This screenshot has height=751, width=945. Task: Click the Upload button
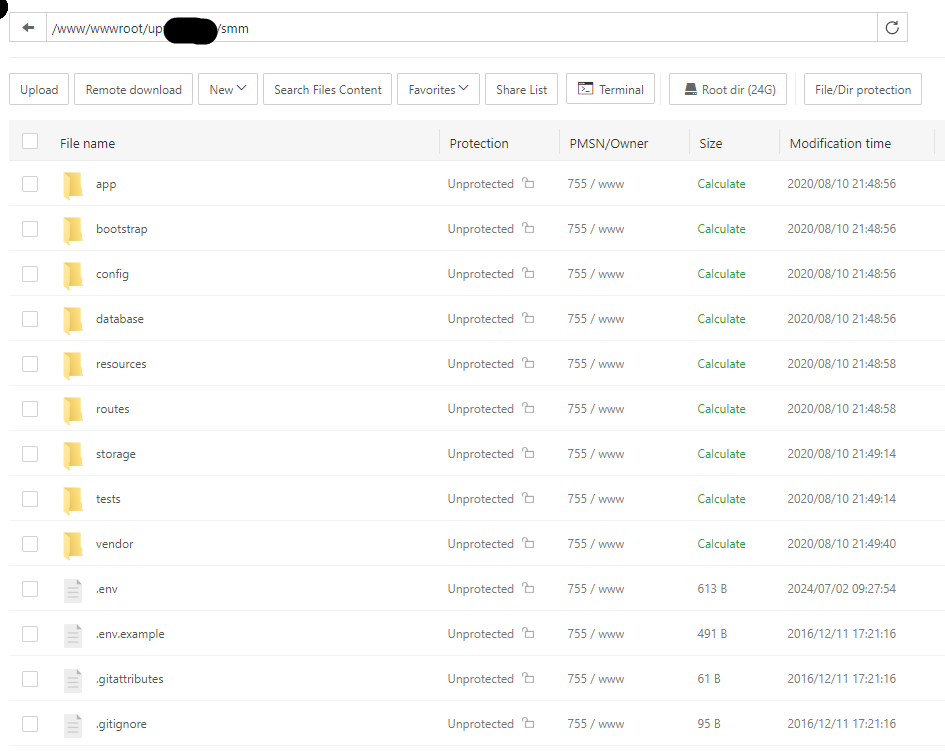click(40, 90)
